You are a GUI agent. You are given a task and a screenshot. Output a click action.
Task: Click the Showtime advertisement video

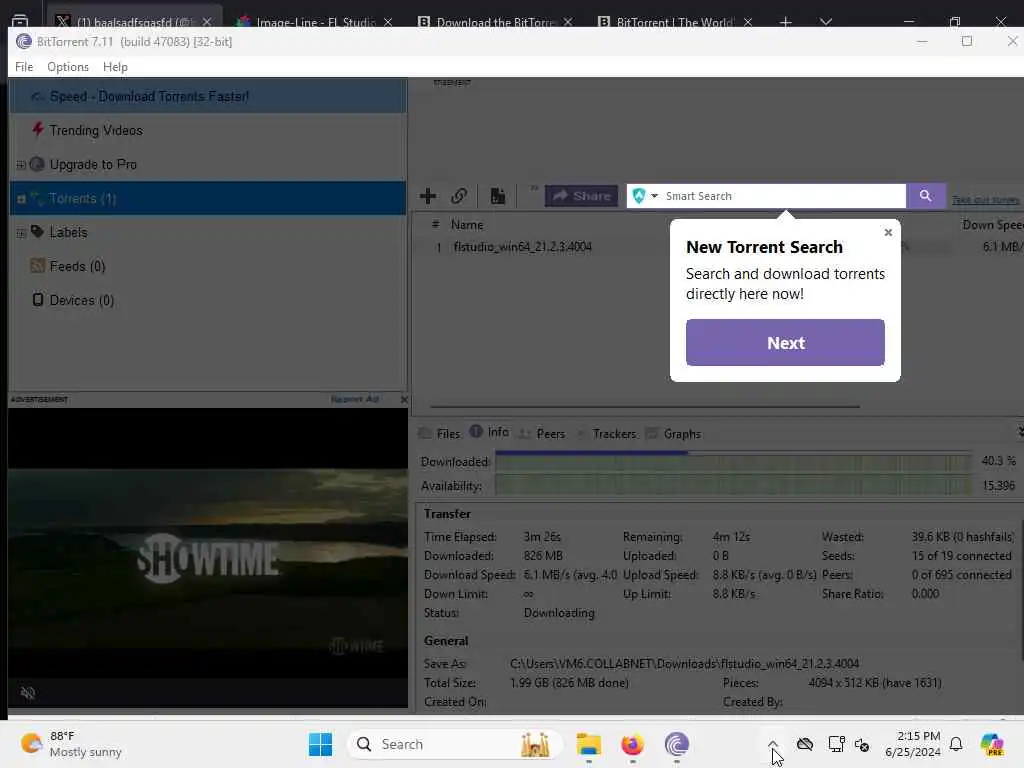point(208,558)
